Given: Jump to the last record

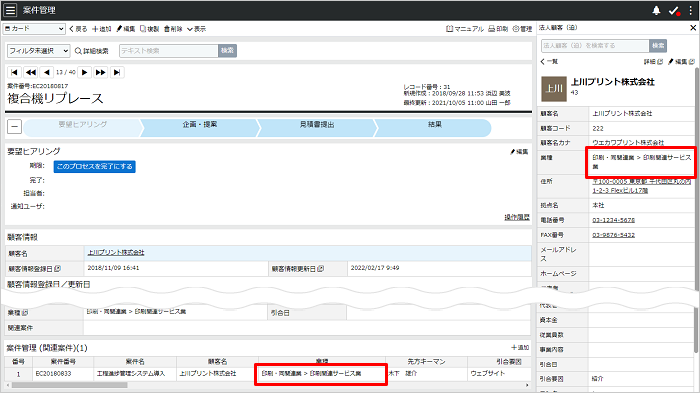Looking at the screenshot, I should (117, 72).
